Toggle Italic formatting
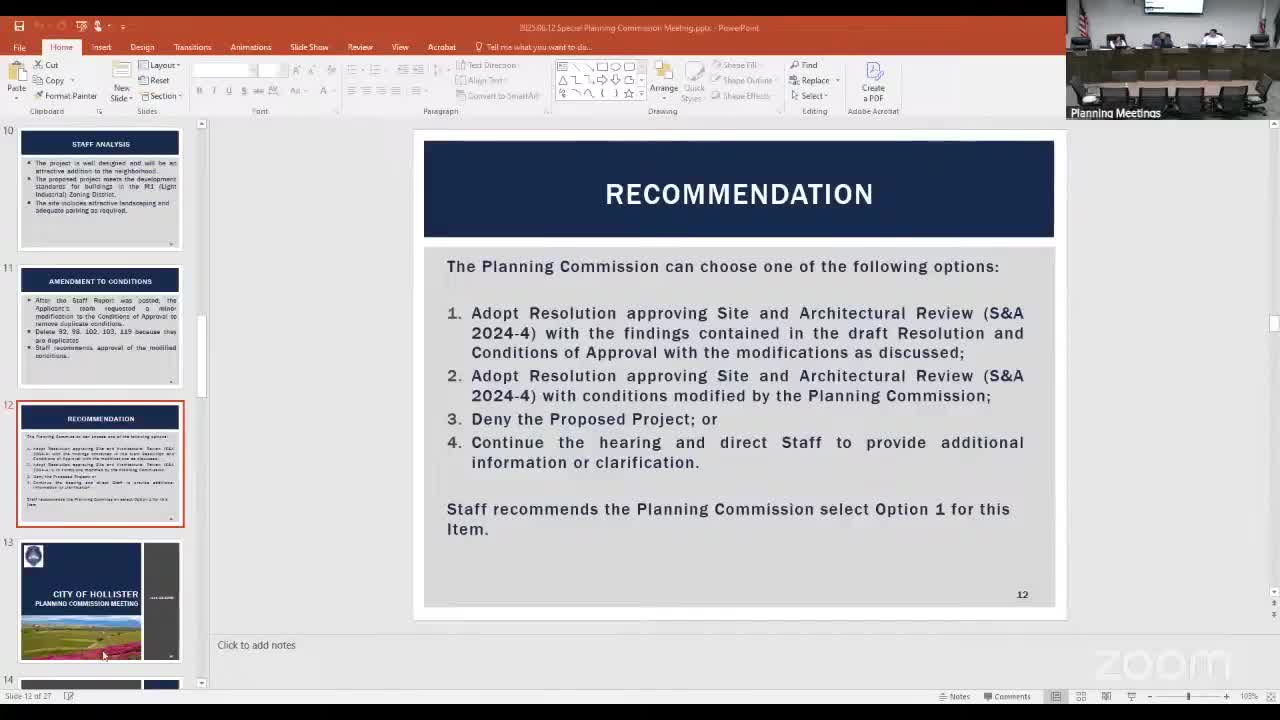 tap(213, 91)
